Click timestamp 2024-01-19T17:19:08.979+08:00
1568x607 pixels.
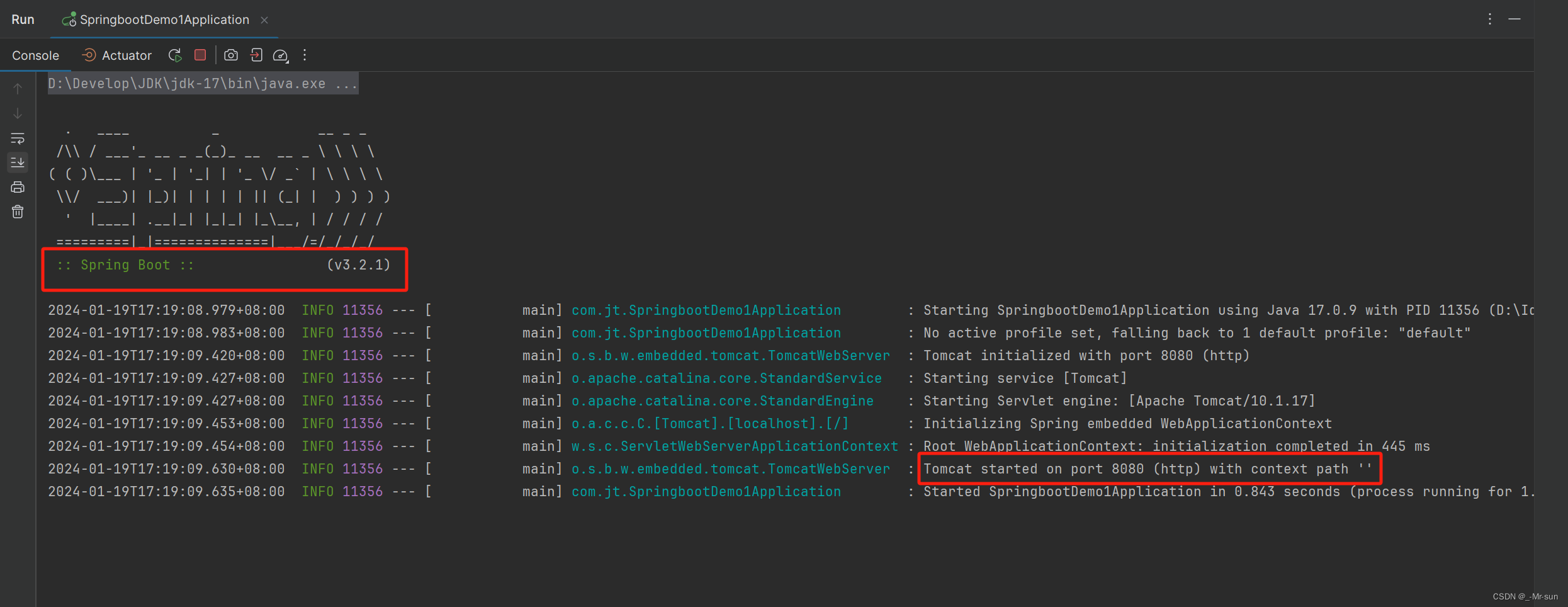(x=166, y=310)
